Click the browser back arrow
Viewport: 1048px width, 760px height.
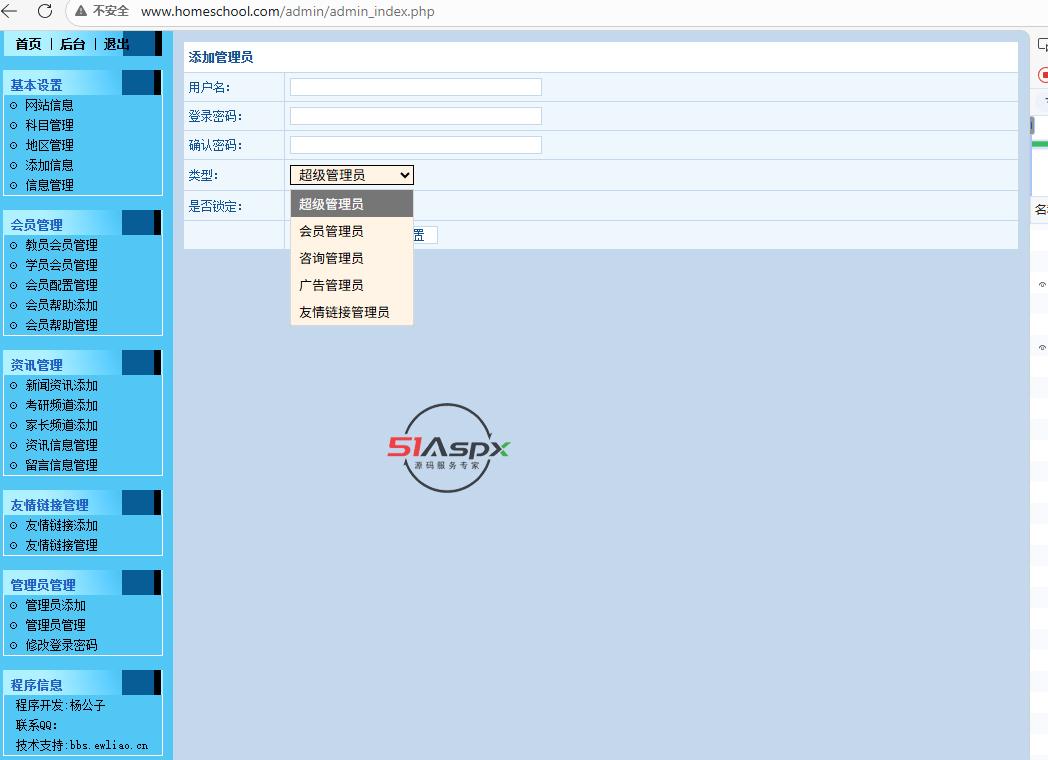tap(9, 11)
